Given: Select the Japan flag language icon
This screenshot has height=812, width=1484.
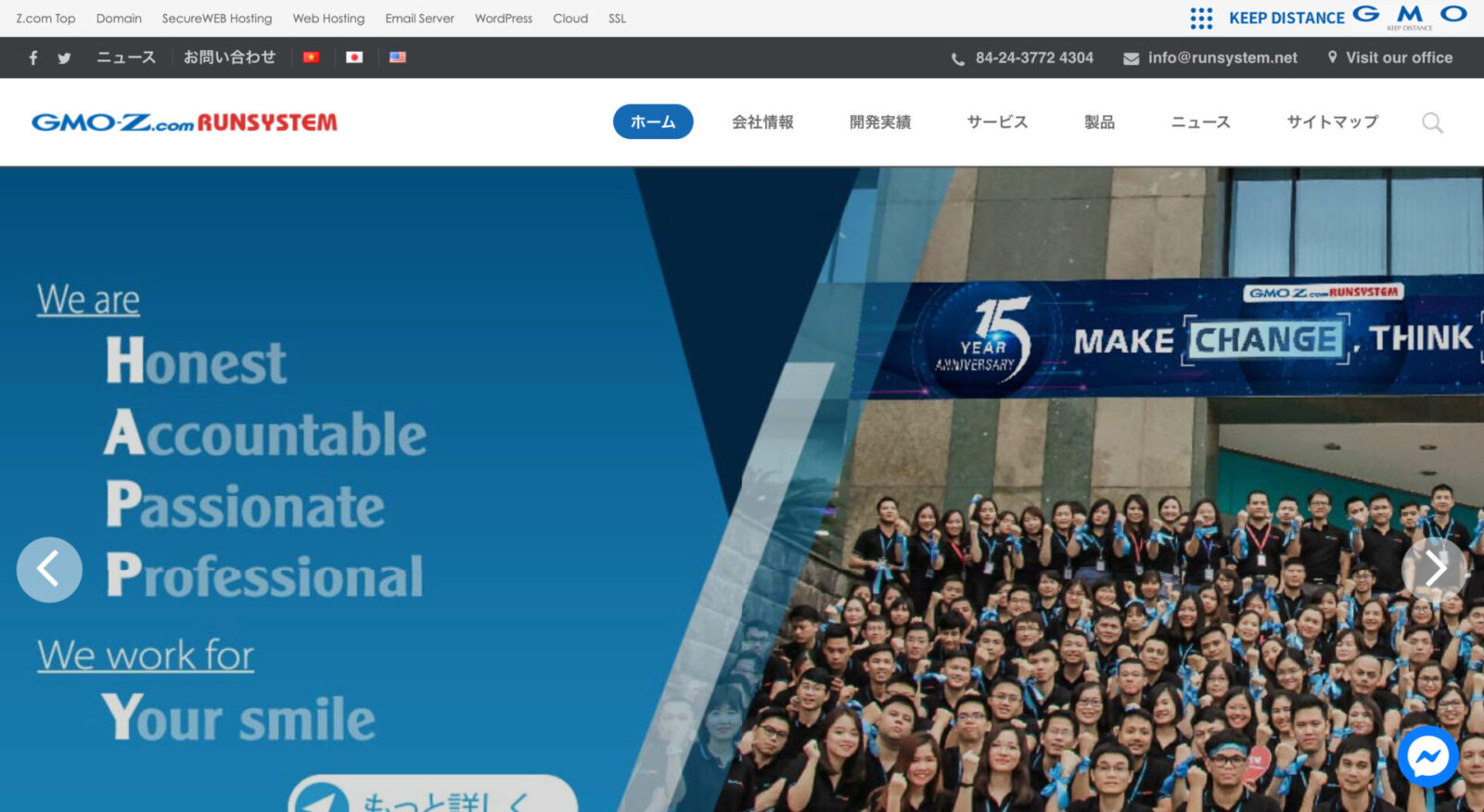Looking at the screenshot, I should (x=354, y=57).
